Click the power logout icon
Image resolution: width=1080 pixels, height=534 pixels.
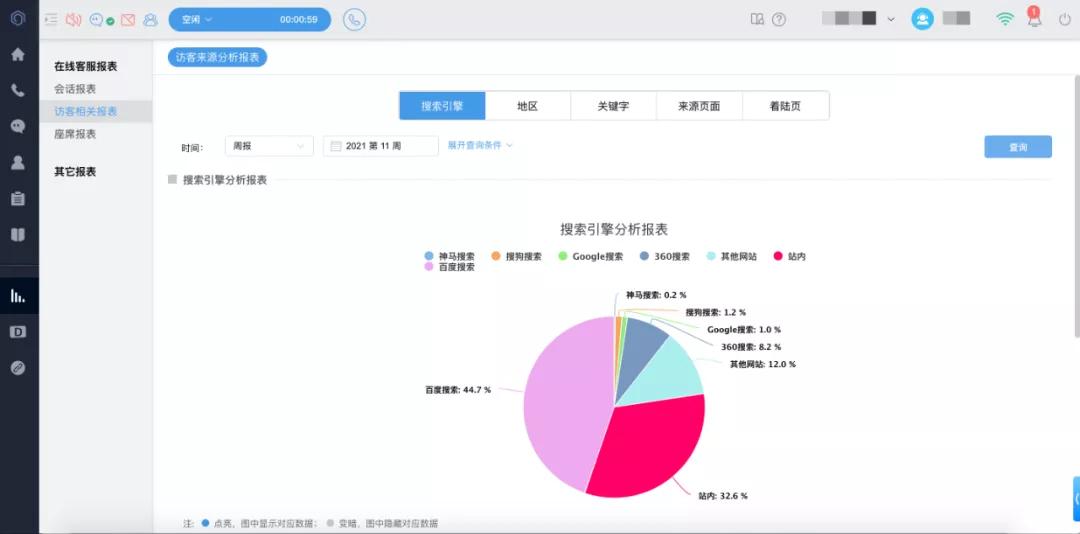(1065, 19)
